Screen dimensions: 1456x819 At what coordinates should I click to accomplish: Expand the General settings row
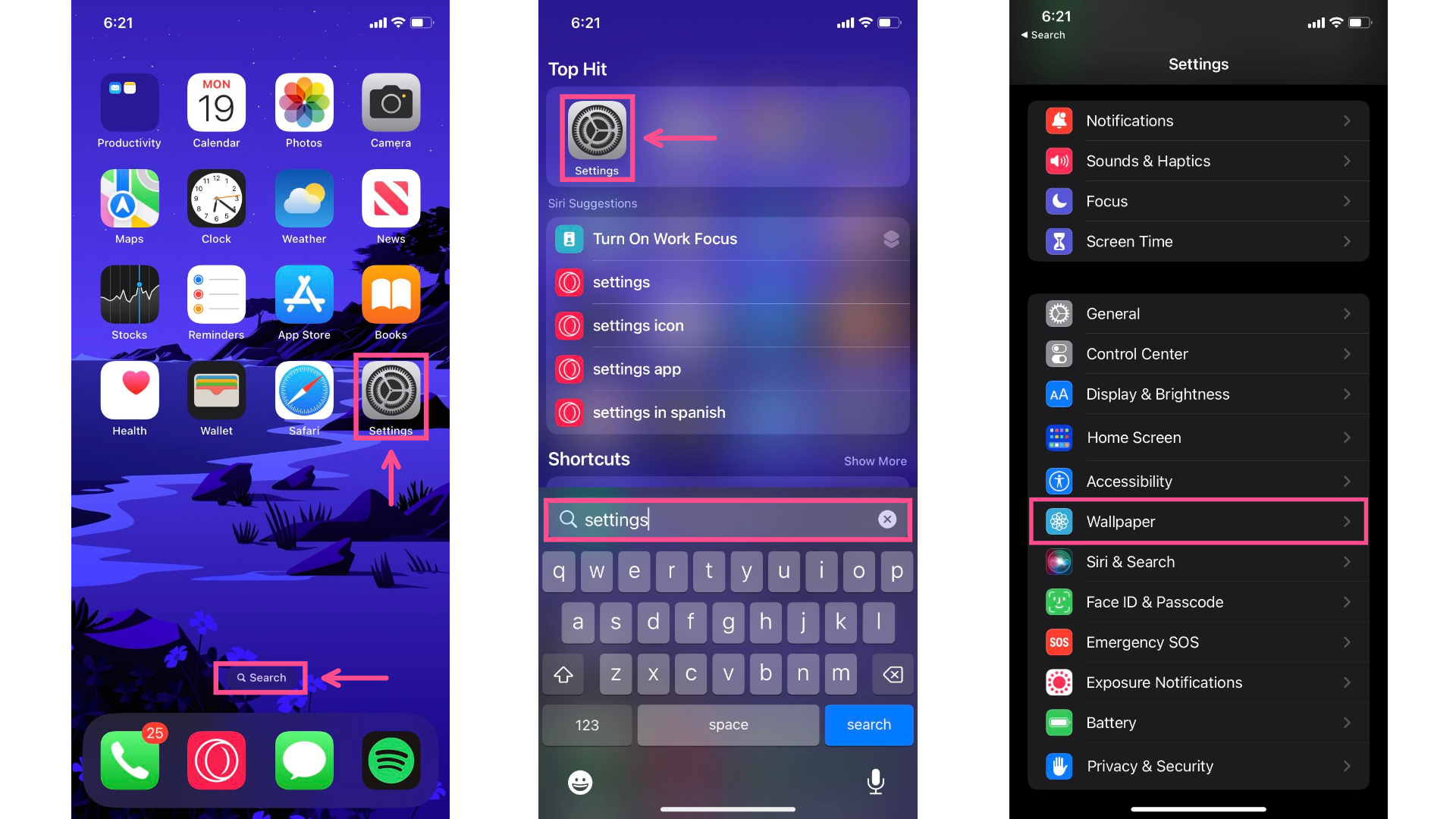[1197, 313]
